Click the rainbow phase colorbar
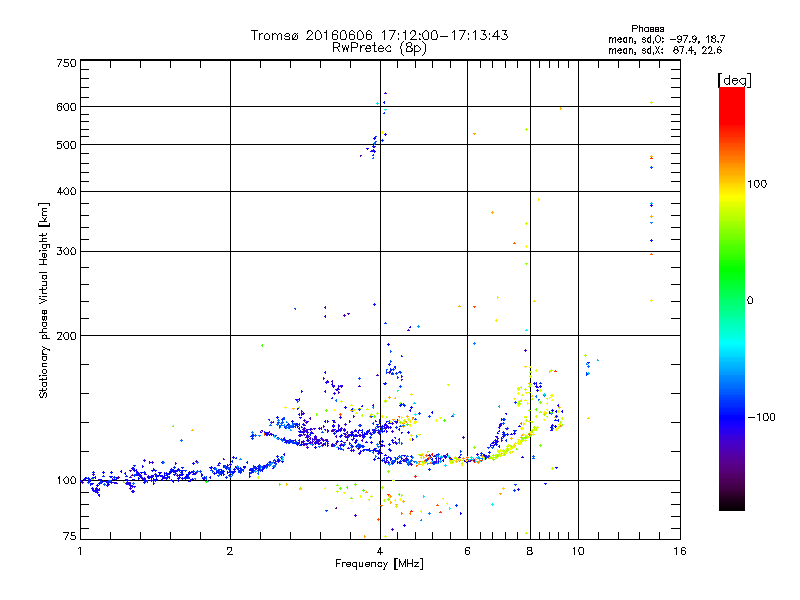 [732, 298]
